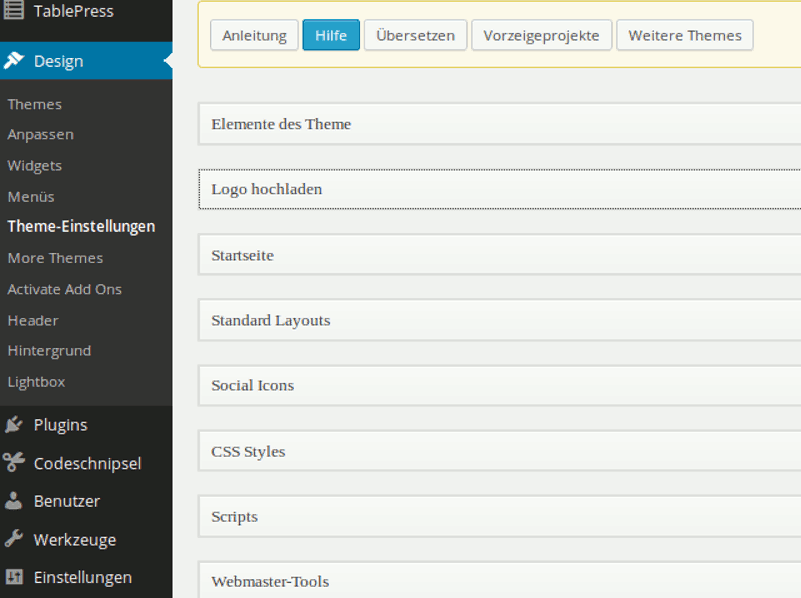Click the Codeschnipsel scissors icon
Screen dimensions: 801x598
coord(14,463)
